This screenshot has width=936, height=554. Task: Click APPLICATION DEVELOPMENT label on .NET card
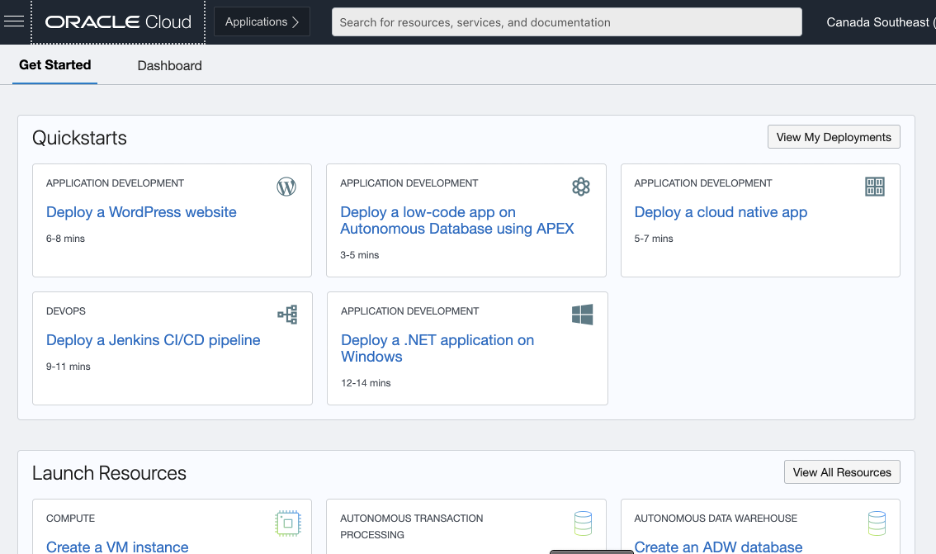[410, 311]
